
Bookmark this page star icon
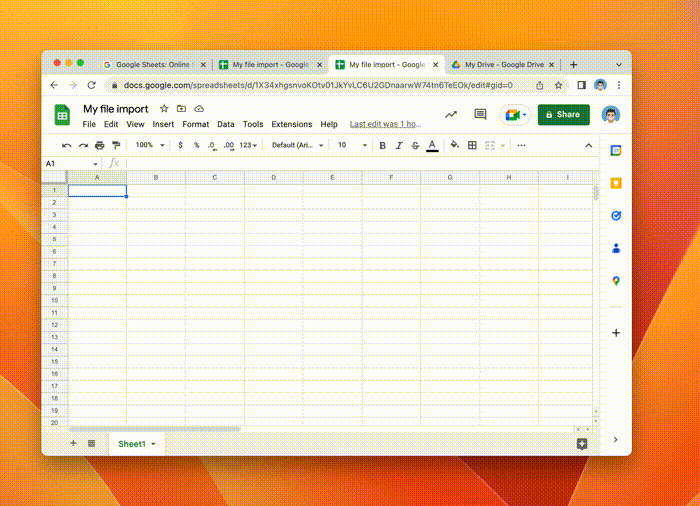(x=558, y=85)
